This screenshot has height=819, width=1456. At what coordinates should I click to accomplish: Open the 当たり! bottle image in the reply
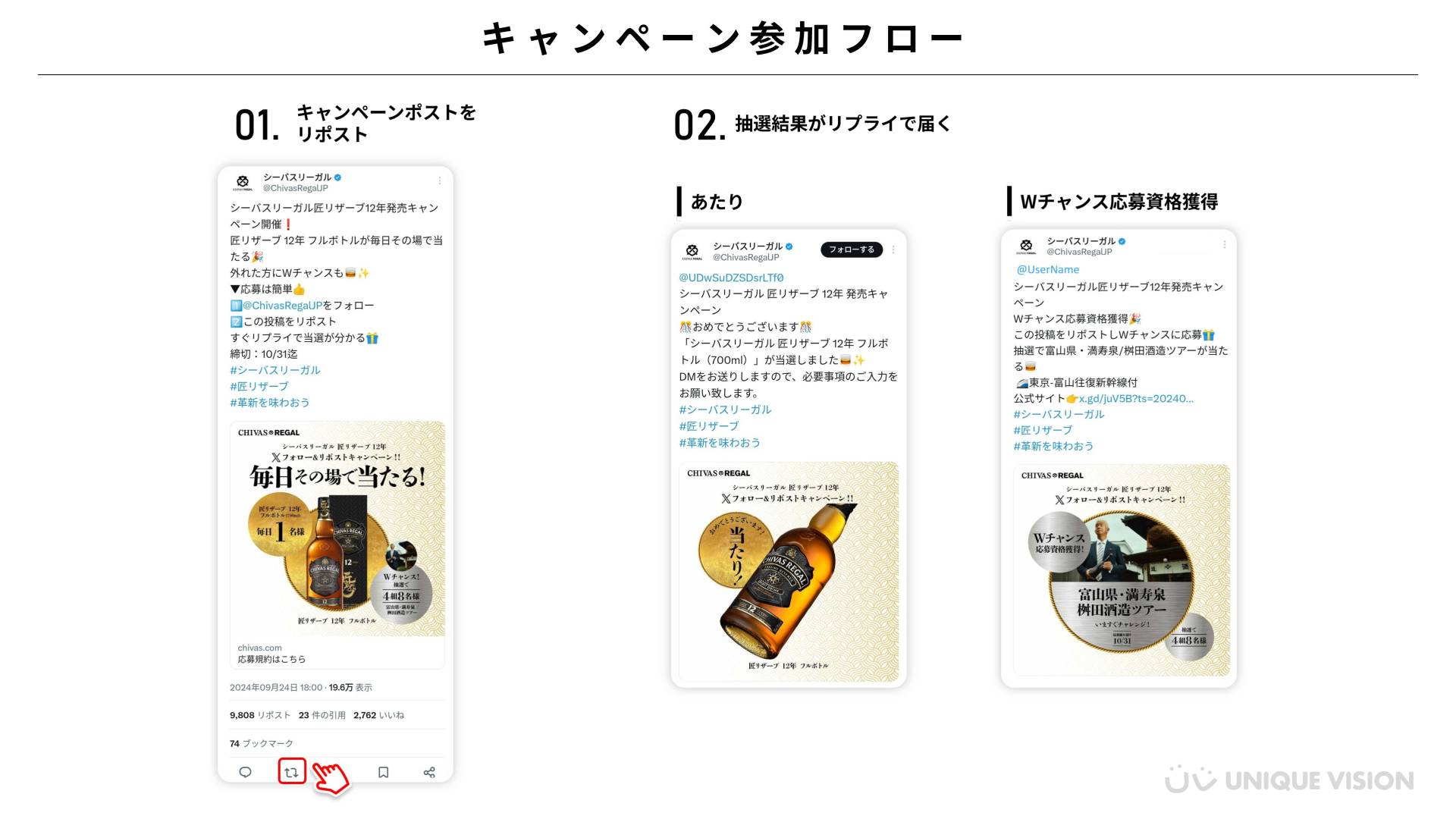pos(789,571)
